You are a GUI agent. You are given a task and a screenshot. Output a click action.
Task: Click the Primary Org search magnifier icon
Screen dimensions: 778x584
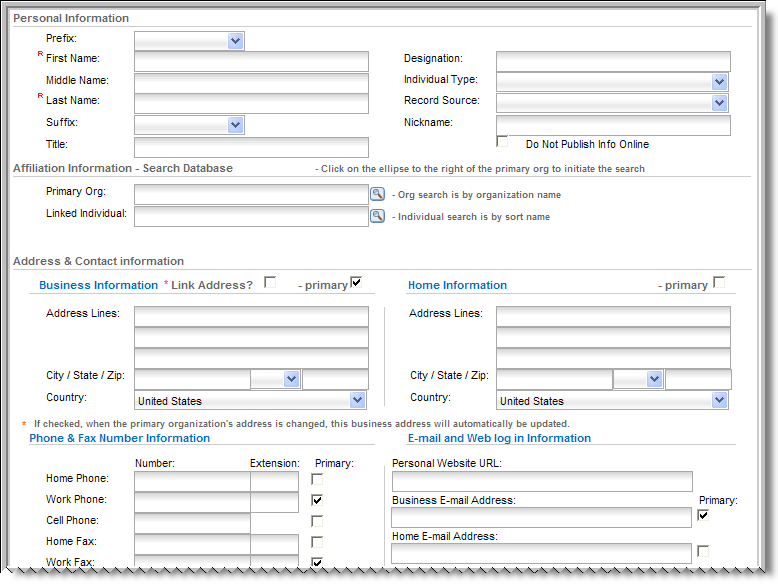tap(378, 194)
